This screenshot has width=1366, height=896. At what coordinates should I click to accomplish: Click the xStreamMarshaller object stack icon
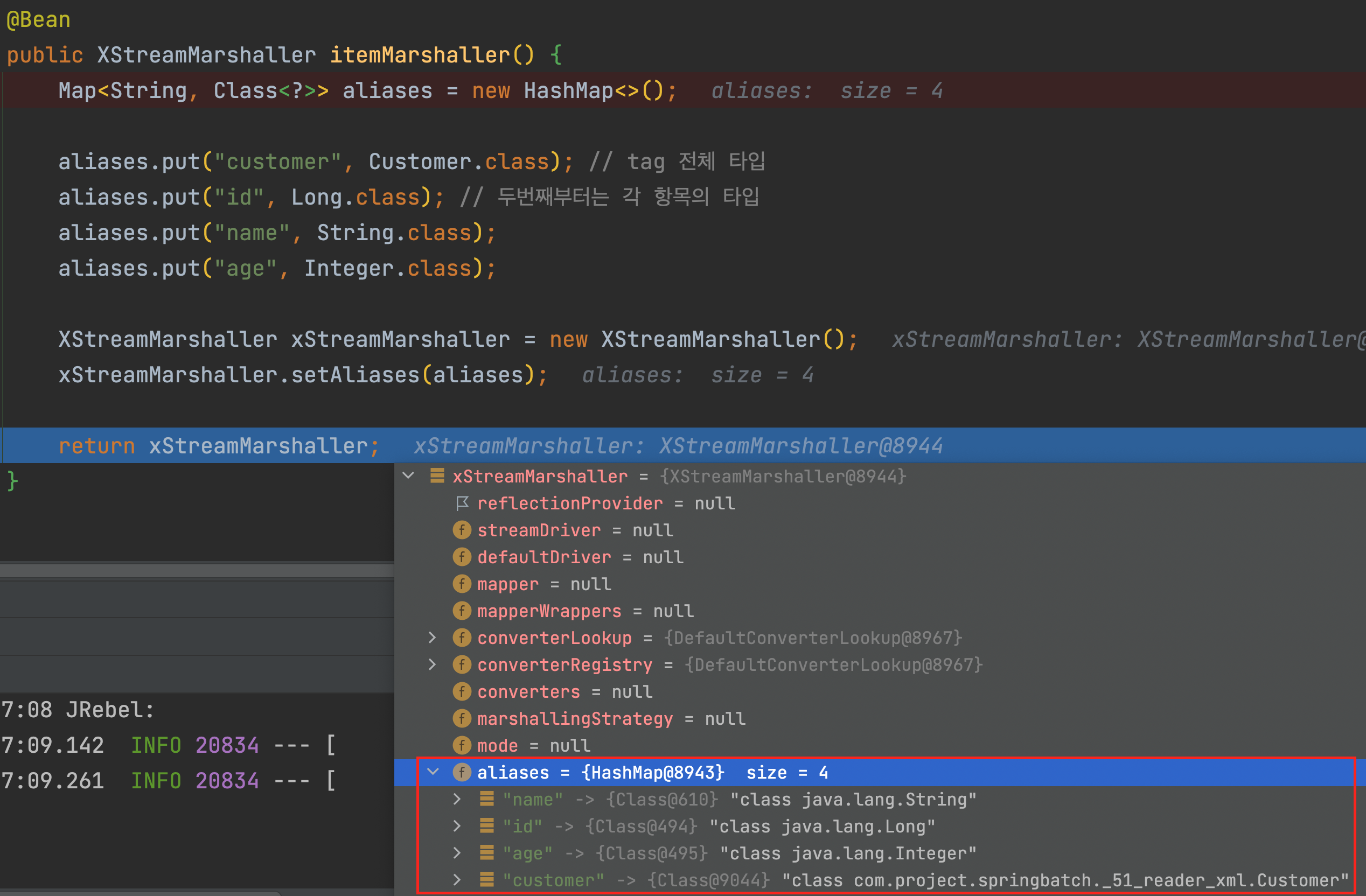[x=437, y=475]
